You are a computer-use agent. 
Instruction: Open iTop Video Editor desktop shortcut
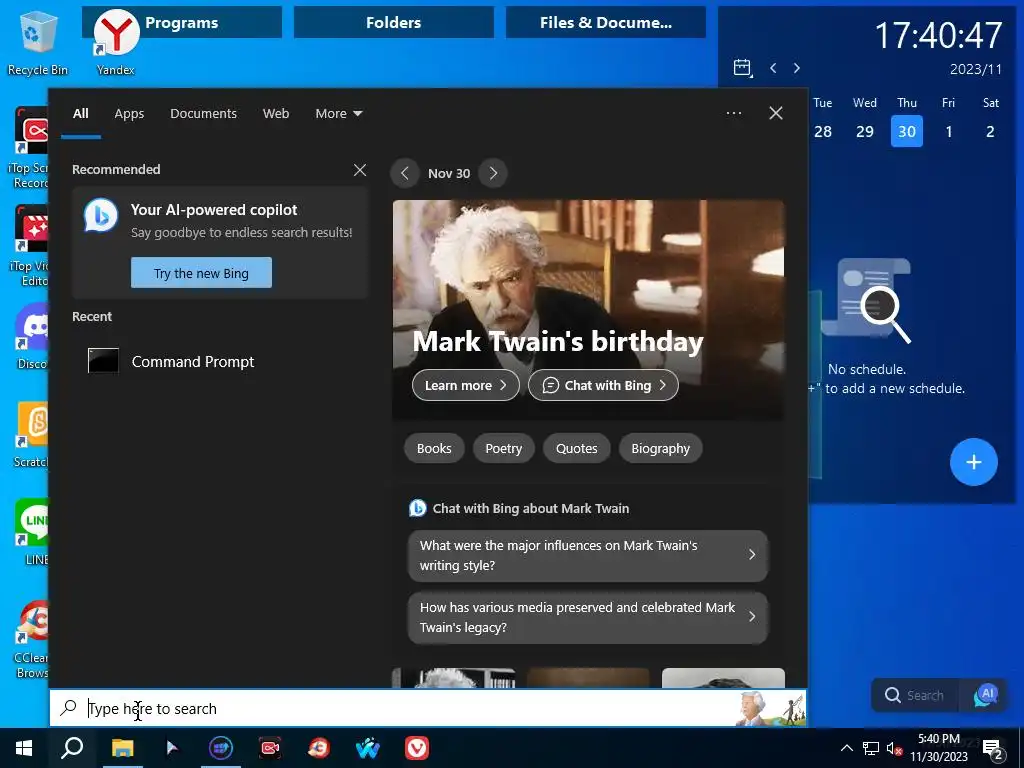30,246
